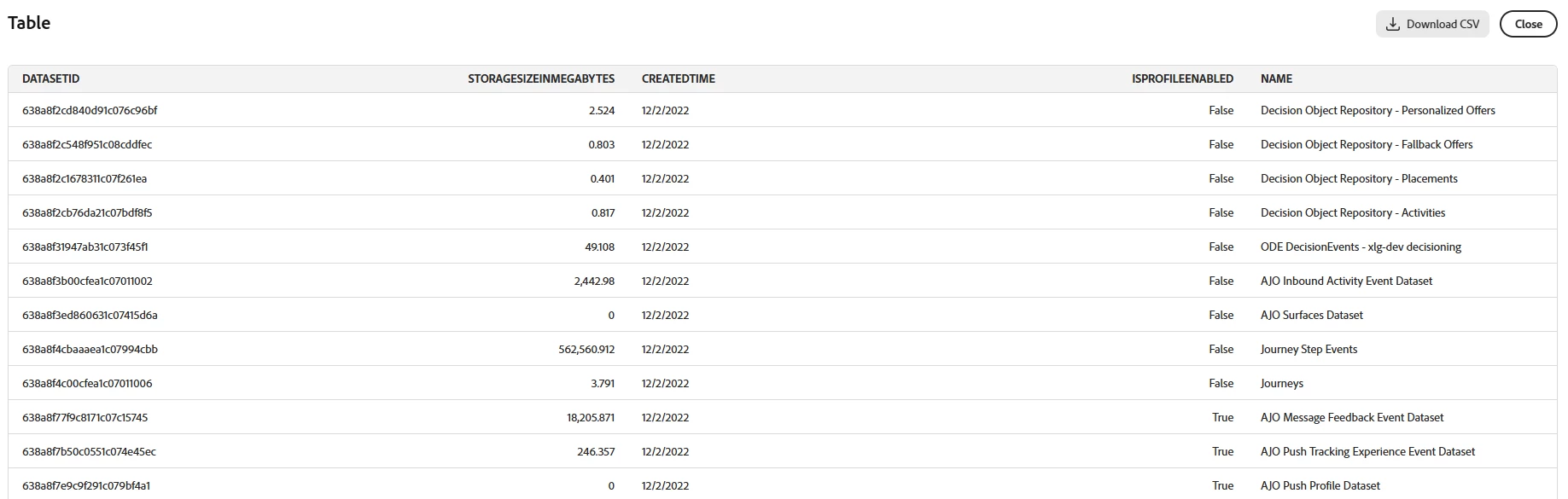The height and width of the screenshot is (499, 1568).
Task: Select the True value for AJO Push Tracking
Action: pyautogui.click(x=1222, y=451)
